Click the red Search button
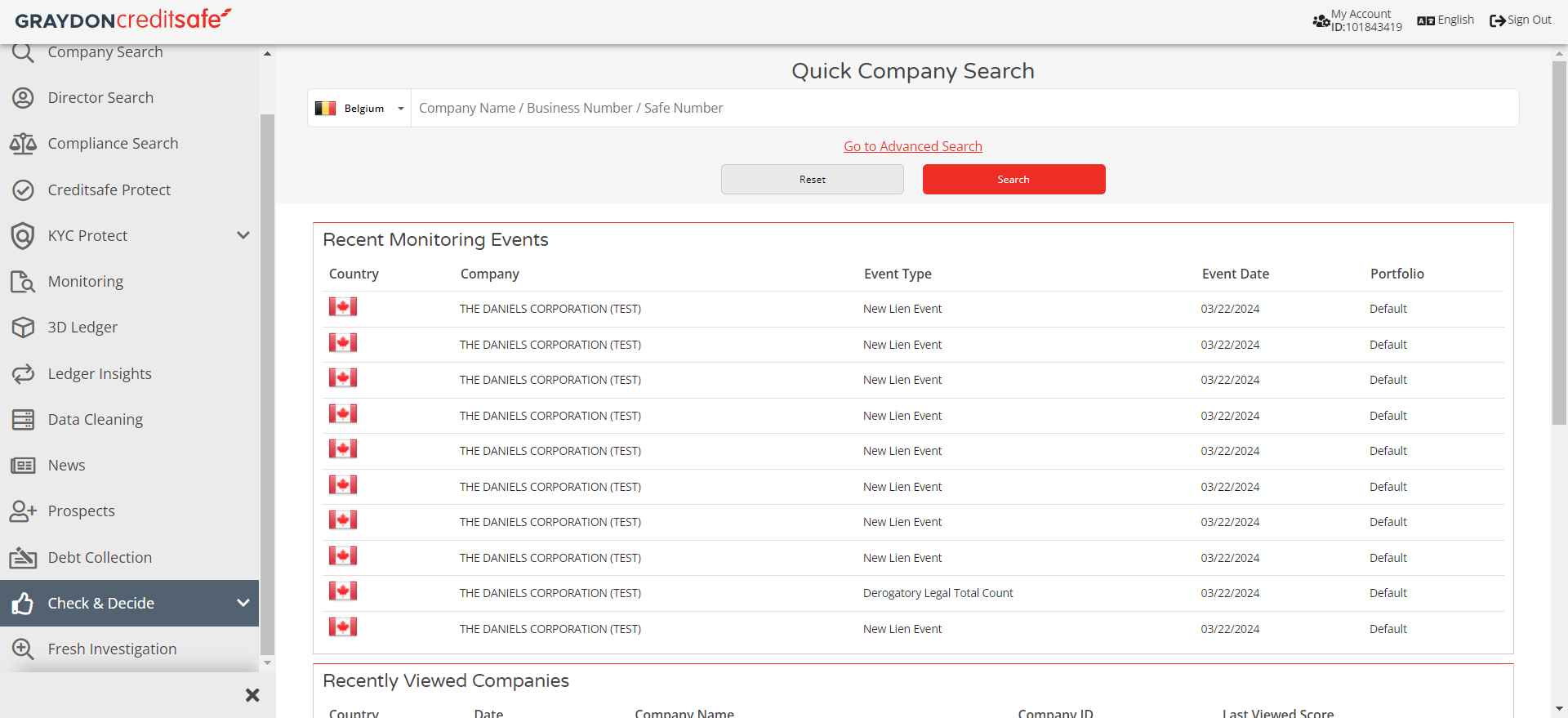Screen dimensions: 1568x718 (1013, 180)
